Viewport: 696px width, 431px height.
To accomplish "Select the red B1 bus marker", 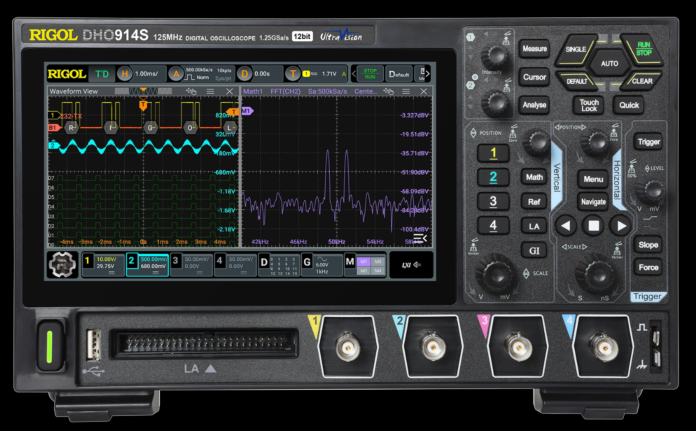I will [x=53, y=128].
